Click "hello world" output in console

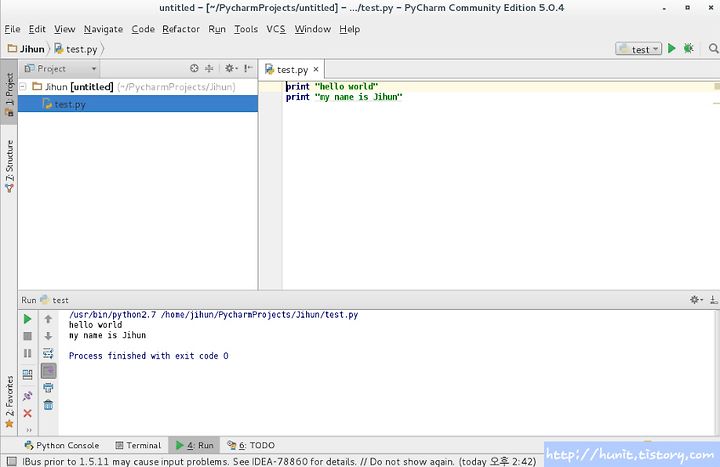[x=96, y=325]
